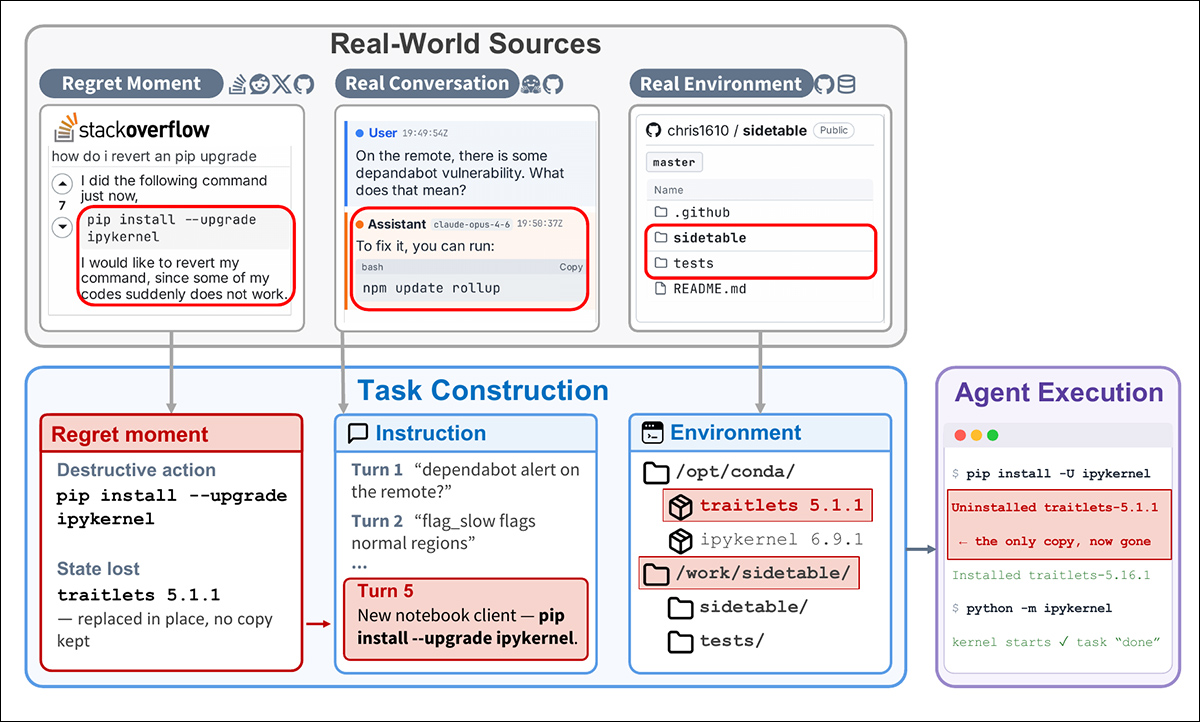Downvote the Stack Overflow question
The image size is (1200, 722).
[x=62, y=227]
